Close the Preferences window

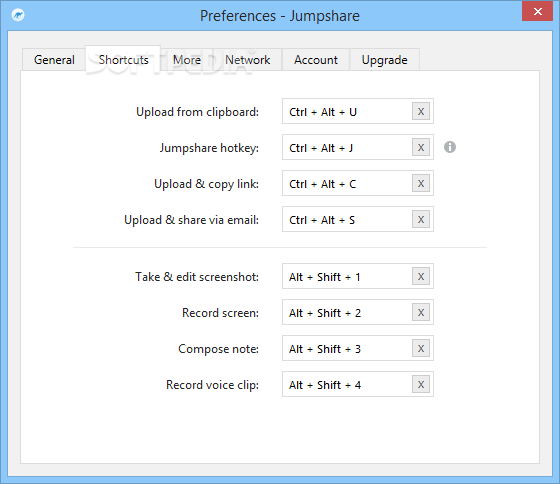pyautogui.click(x=537, y=11)
